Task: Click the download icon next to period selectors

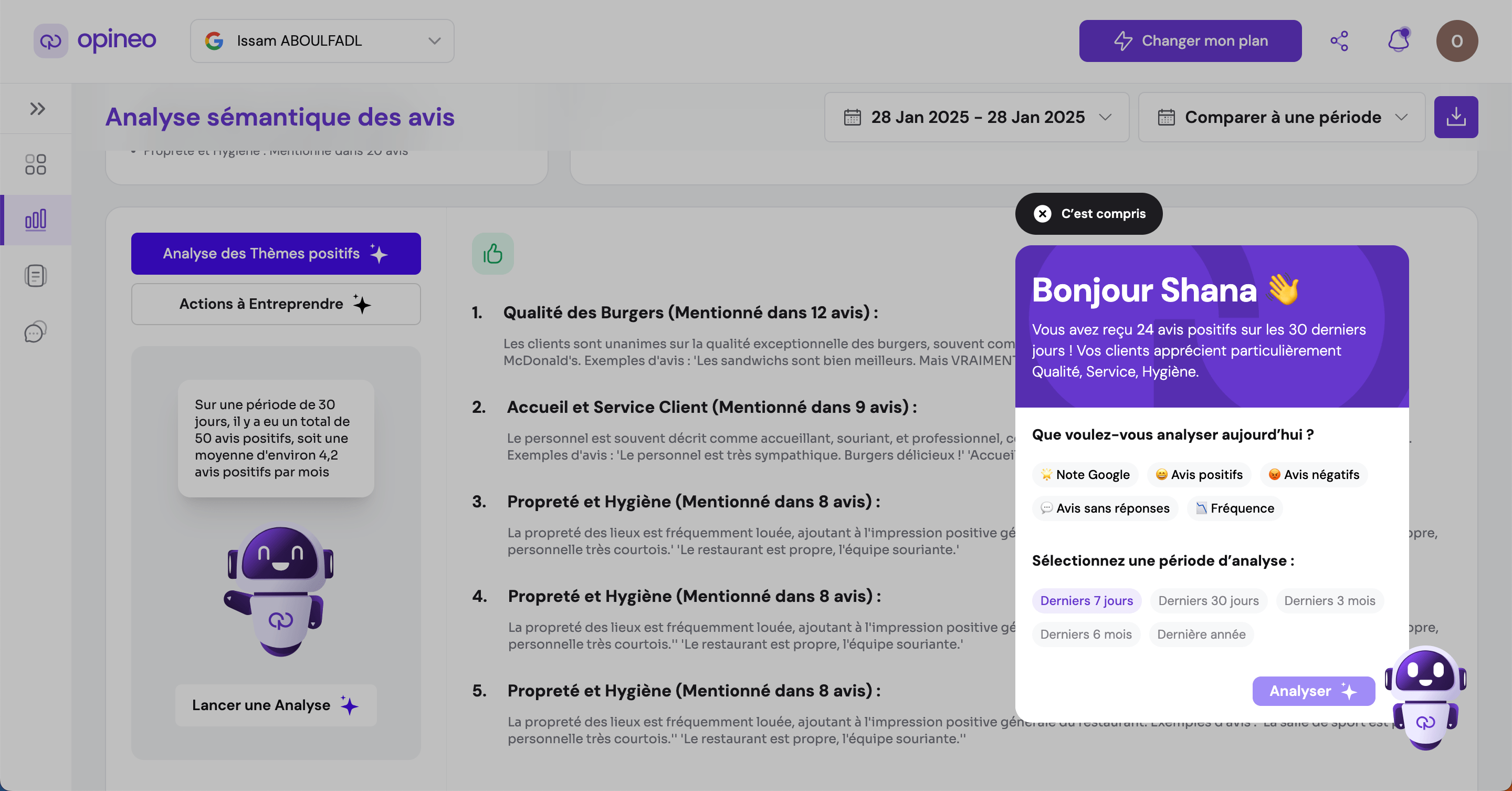Action: click(x=1456, y=117)
